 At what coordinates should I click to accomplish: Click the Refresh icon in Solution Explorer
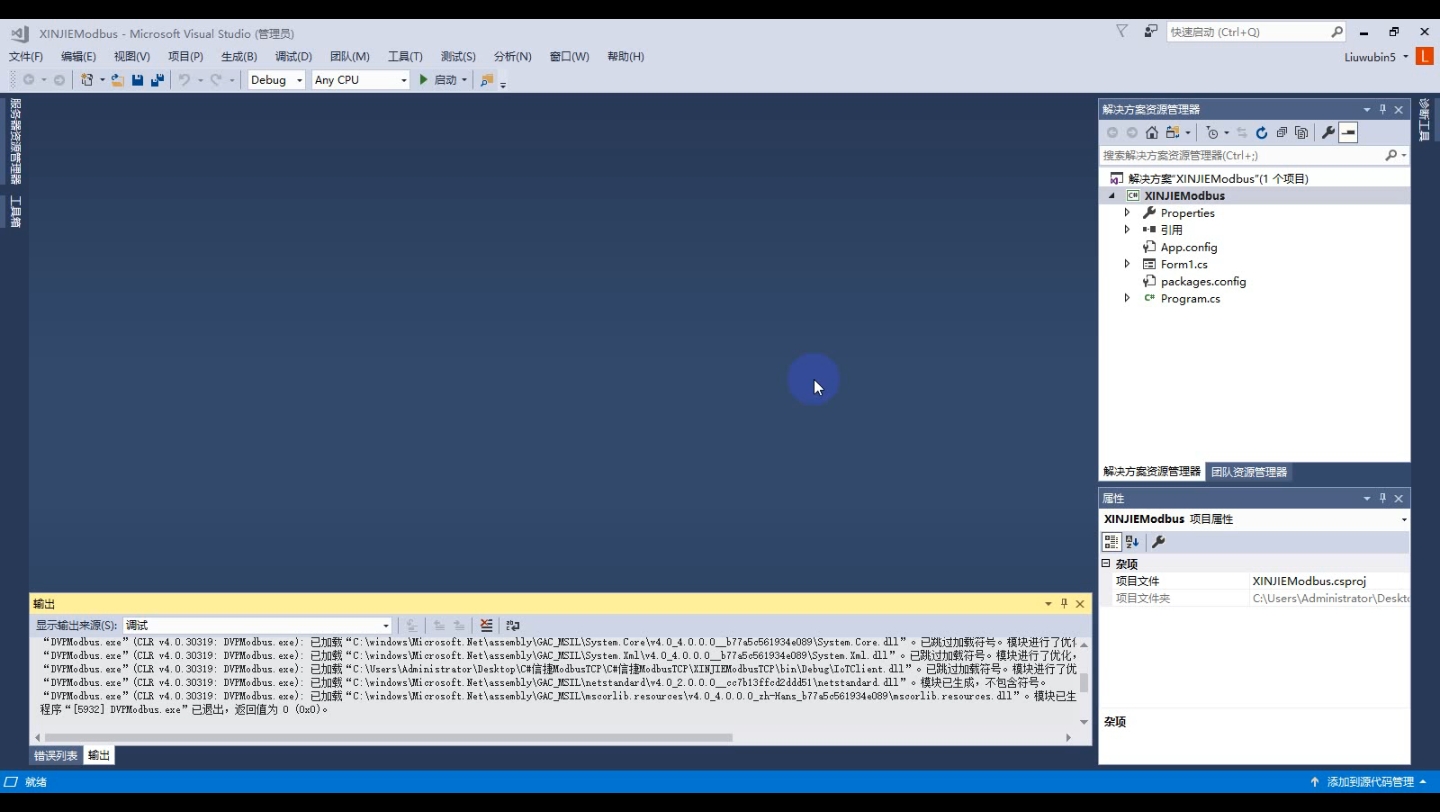pos(1261,132)
